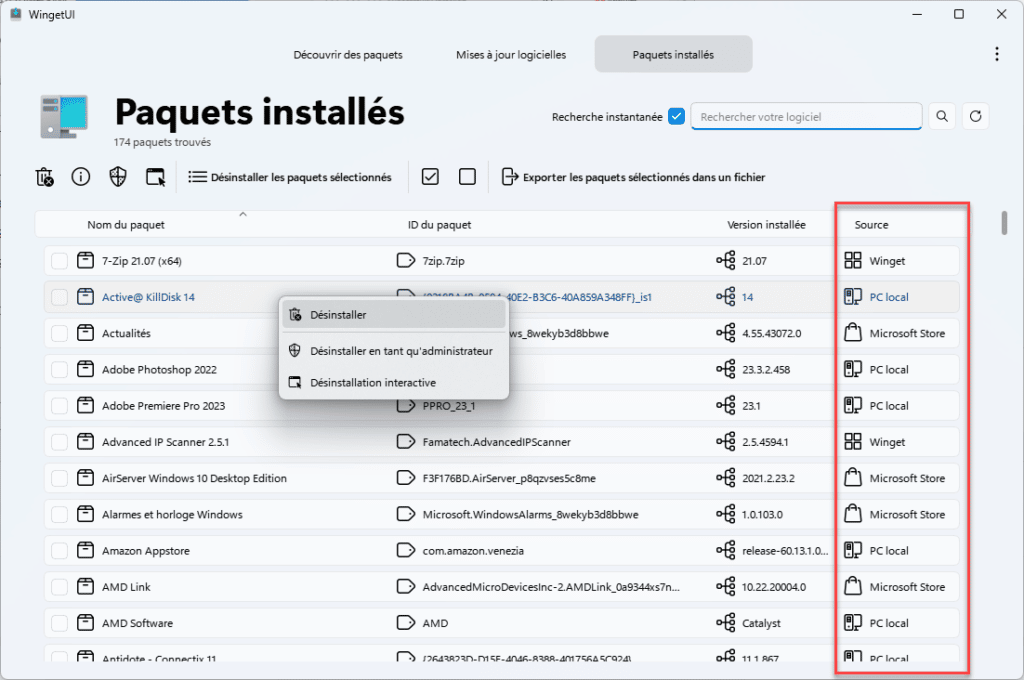Tick the checkbox for Adobe Photoshop 2022
This screenshot has height=680, width=1024.
pos(59,370)
